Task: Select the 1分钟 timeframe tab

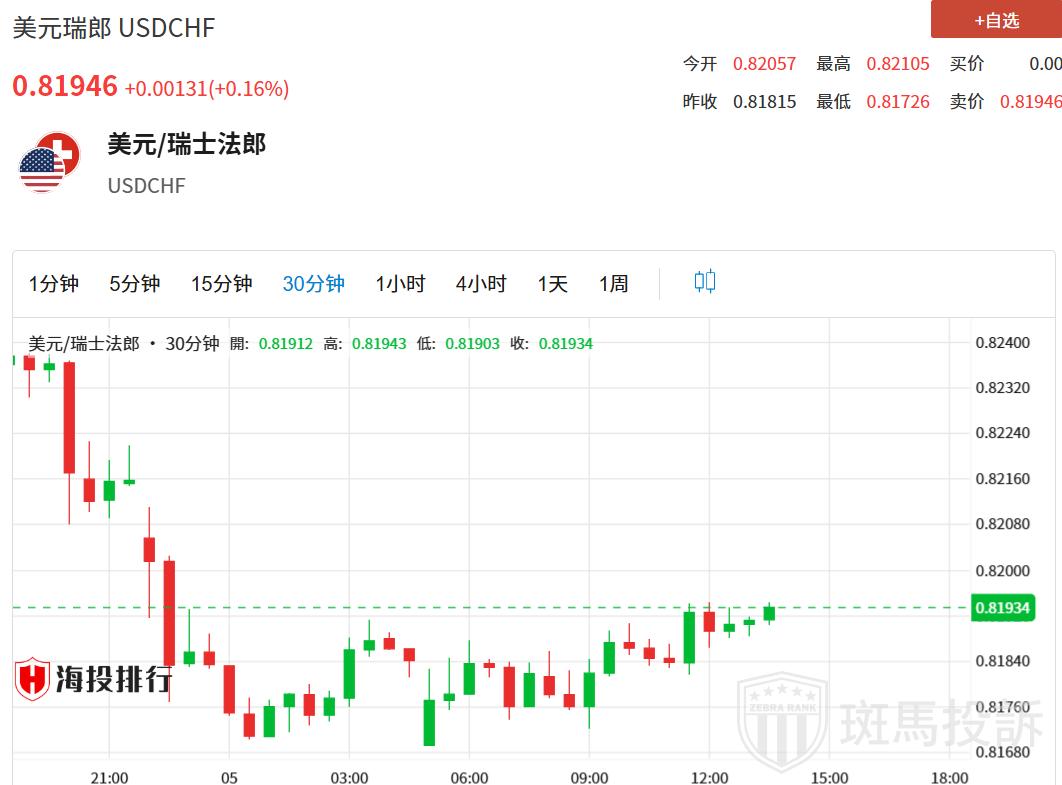Action: pos(53,284)
